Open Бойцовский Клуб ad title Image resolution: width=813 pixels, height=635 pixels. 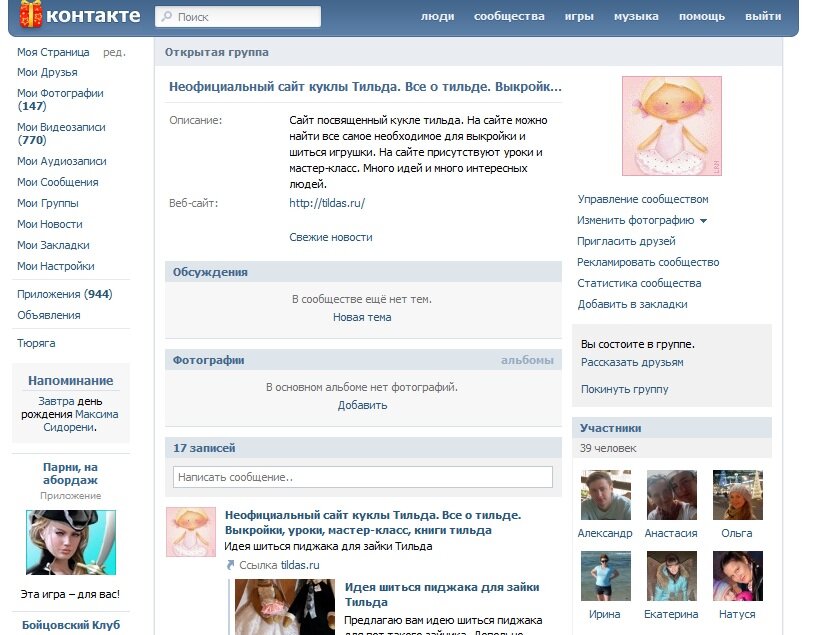coord(71,625)
